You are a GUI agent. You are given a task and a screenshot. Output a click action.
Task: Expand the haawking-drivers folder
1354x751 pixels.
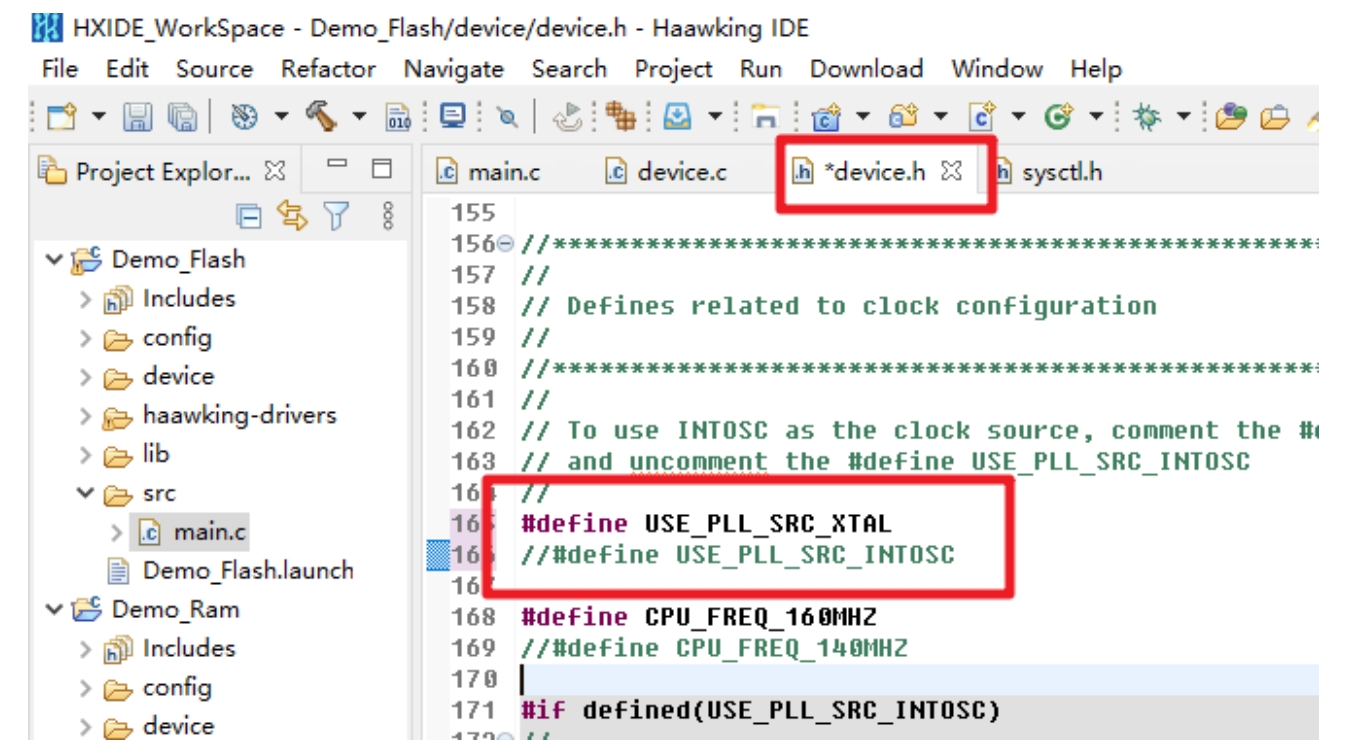[86, 416]
